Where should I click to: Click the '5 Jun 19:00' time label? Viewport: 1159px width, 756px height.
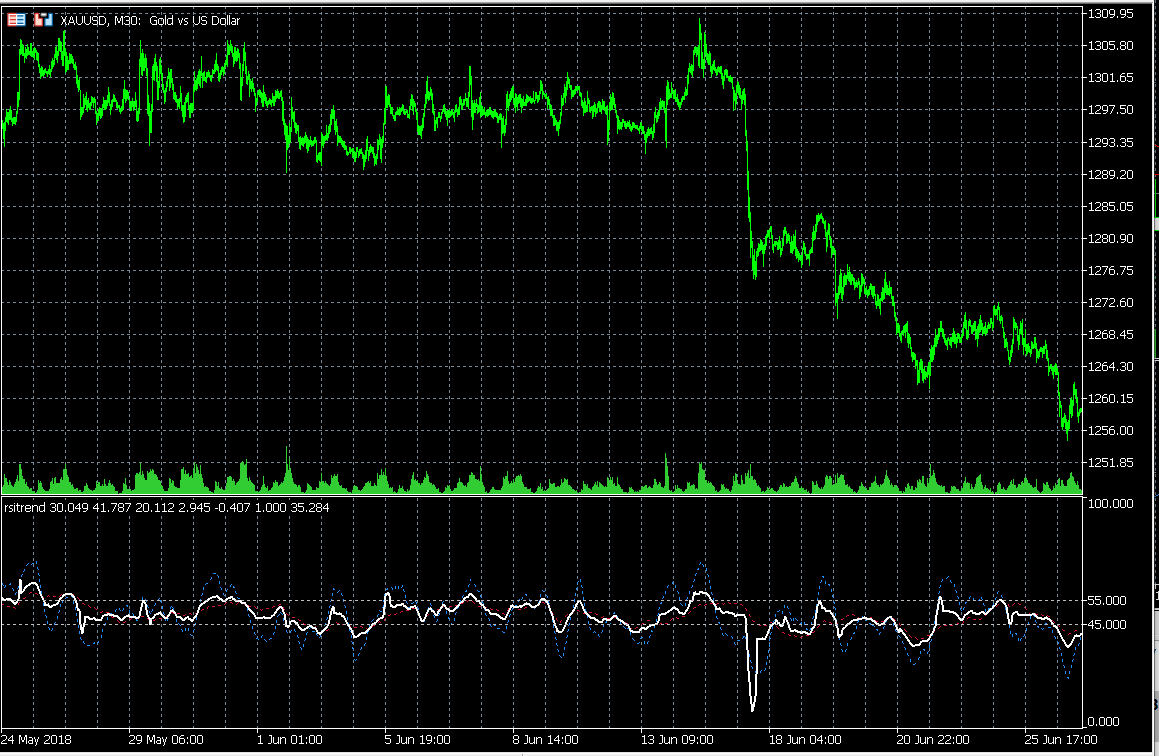tap(418, 739)
